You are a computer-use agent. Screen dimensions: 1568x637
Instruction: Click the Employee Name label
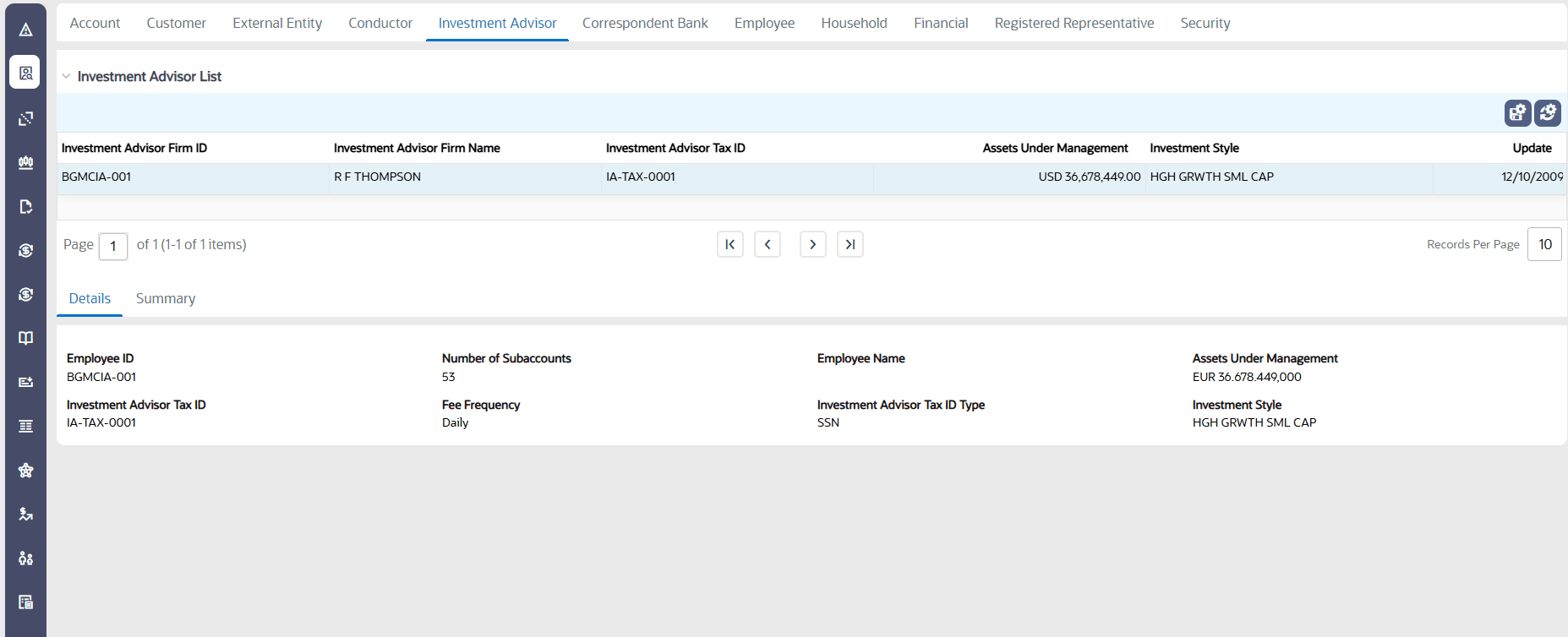pos(860,358)
